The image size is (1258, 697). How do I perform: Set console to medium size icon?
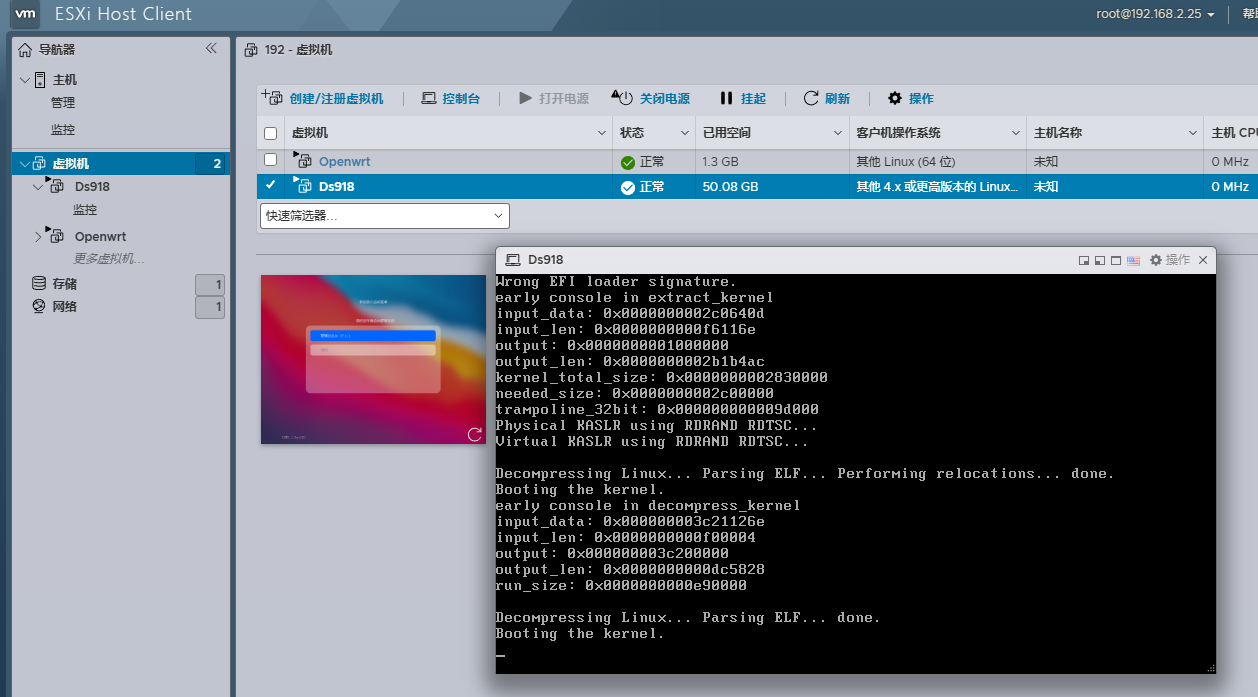pyautogui.click(x=1100, y=260)
